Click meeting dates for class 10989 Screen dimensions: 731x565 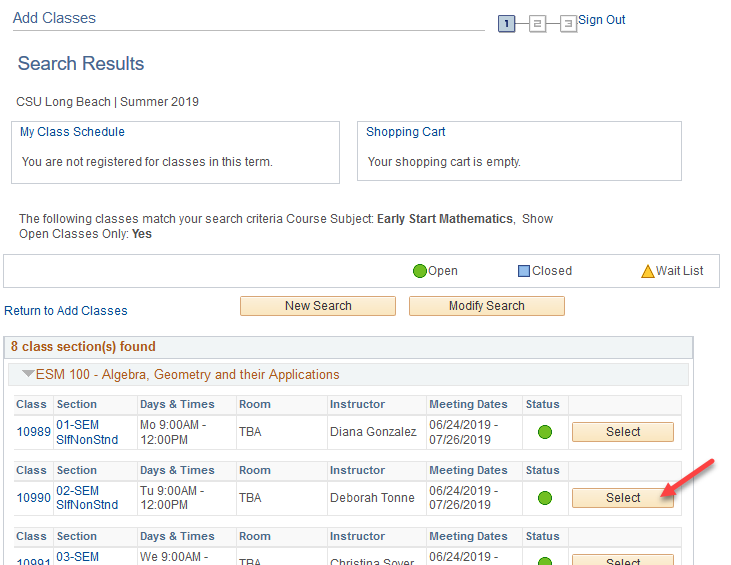coord(463,432)
